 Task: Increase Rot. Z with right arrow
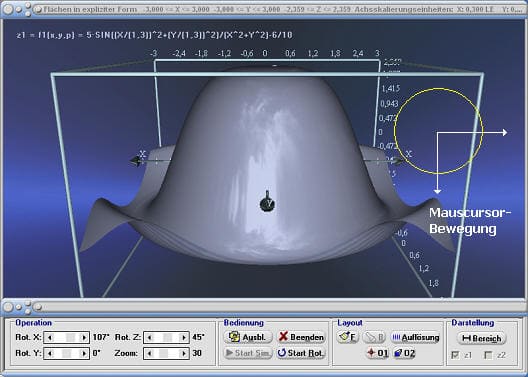click(184, 337)
